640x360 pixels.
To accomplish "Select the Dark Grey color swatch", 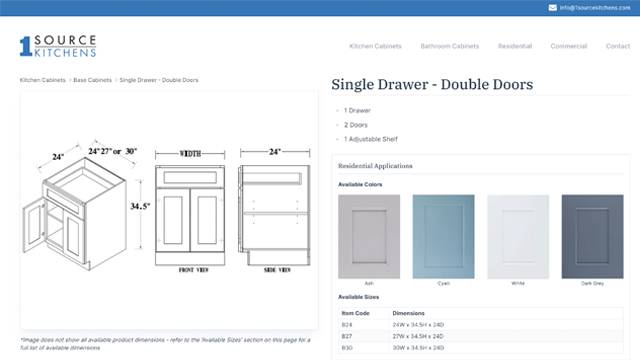I will coord(592,237).
